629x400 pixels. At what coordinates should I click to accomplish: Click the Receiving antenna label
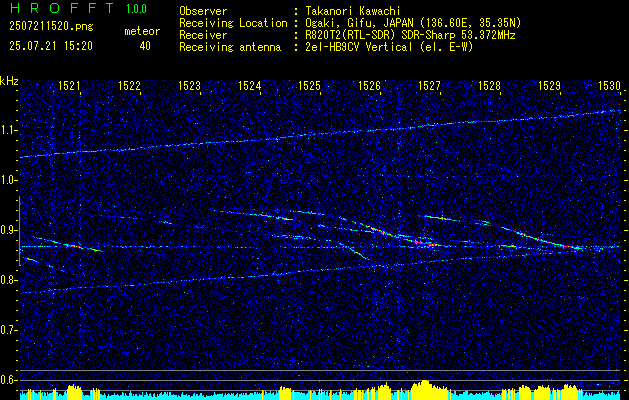230,47
